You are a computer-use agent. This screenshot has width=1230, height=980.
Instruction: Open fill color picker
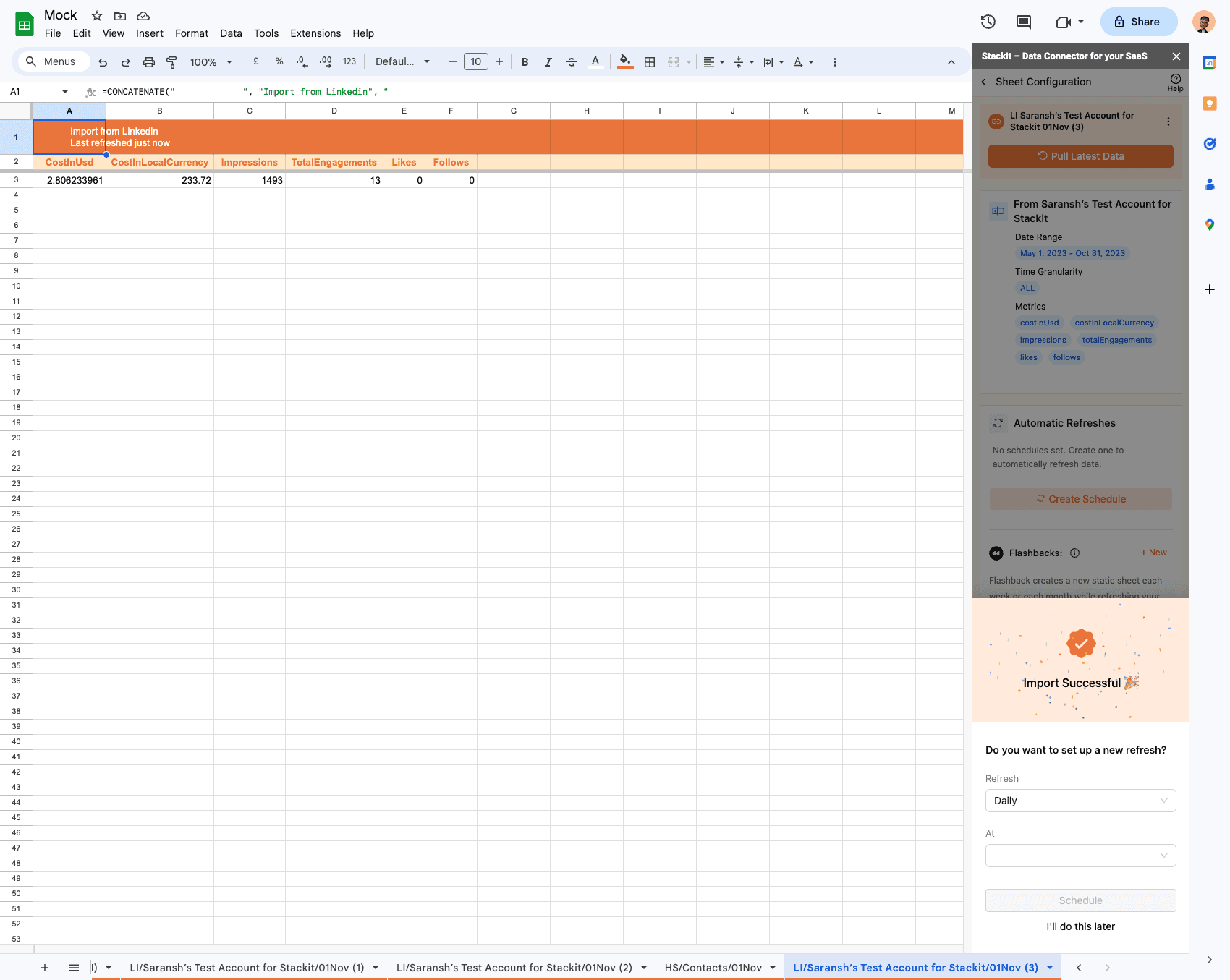[x=626, y=62]
